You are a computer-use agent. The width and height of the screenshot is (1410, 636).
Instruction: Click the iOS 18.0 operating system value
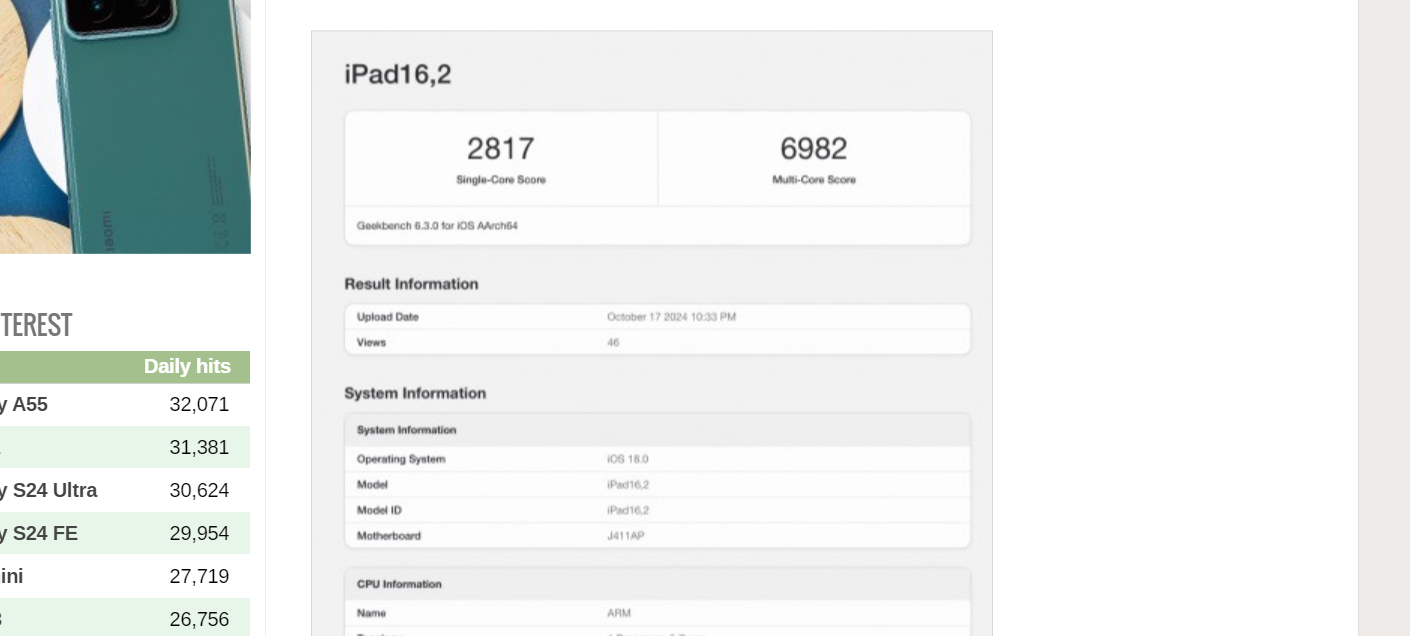[x=627, y=459]
